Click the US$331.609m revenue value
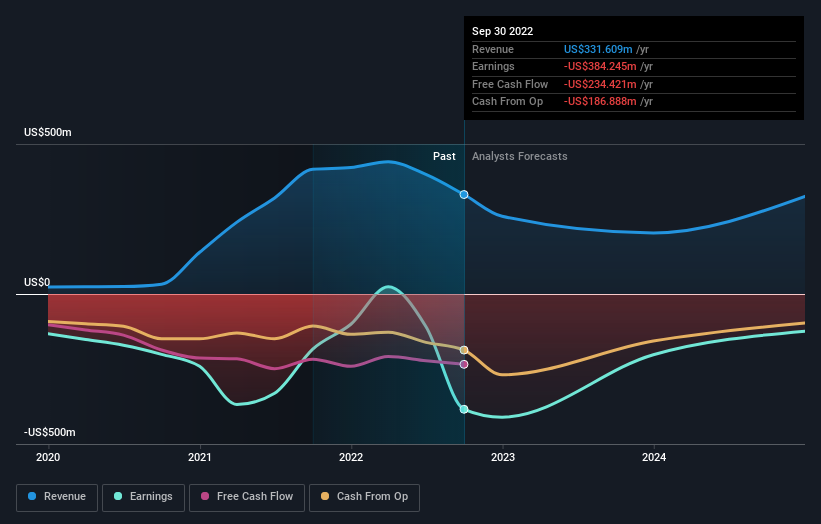This screenshot has height=524, width=821. [598, 49]
